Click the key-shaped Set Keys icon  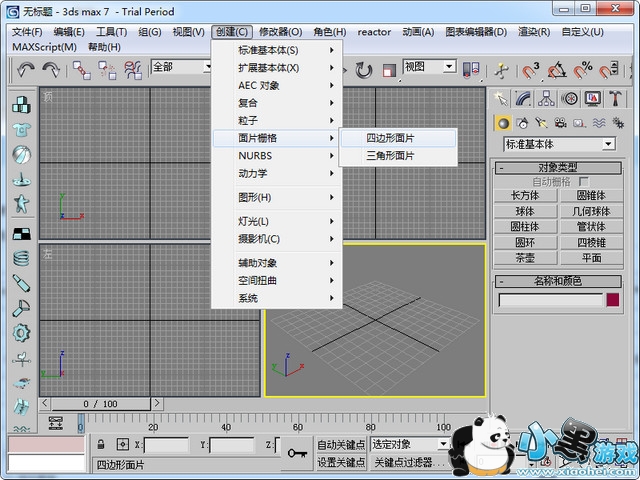point(296,453)
